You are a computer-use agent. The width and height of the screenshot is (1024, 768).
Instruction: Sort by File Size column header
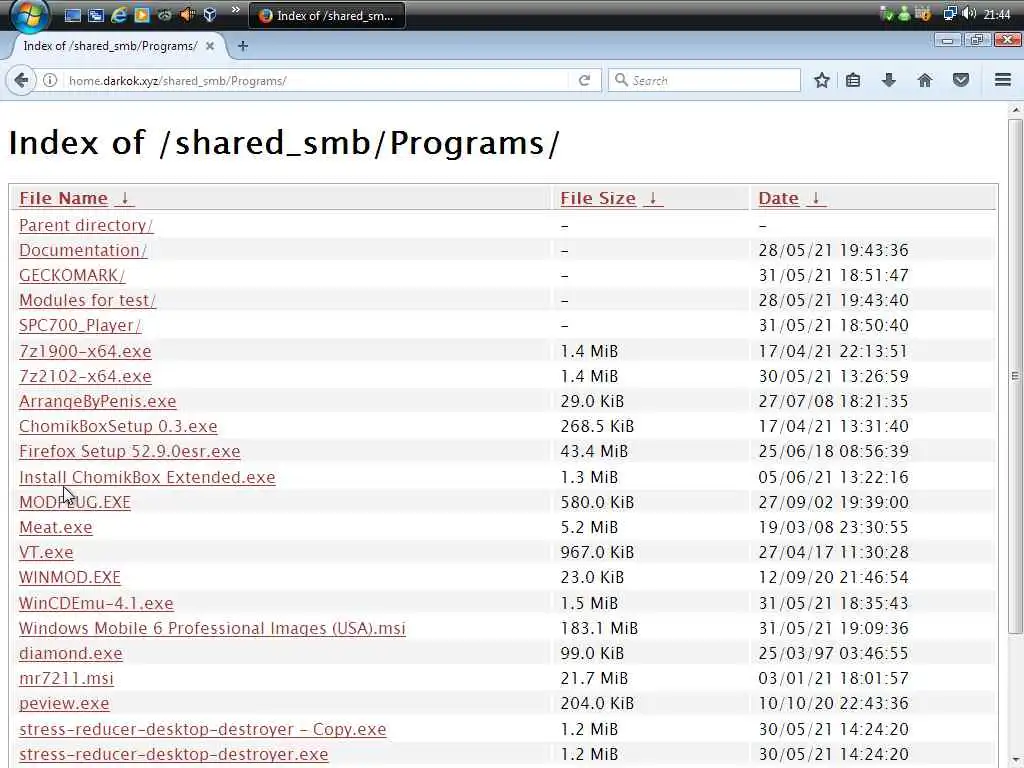coord(598,198)
